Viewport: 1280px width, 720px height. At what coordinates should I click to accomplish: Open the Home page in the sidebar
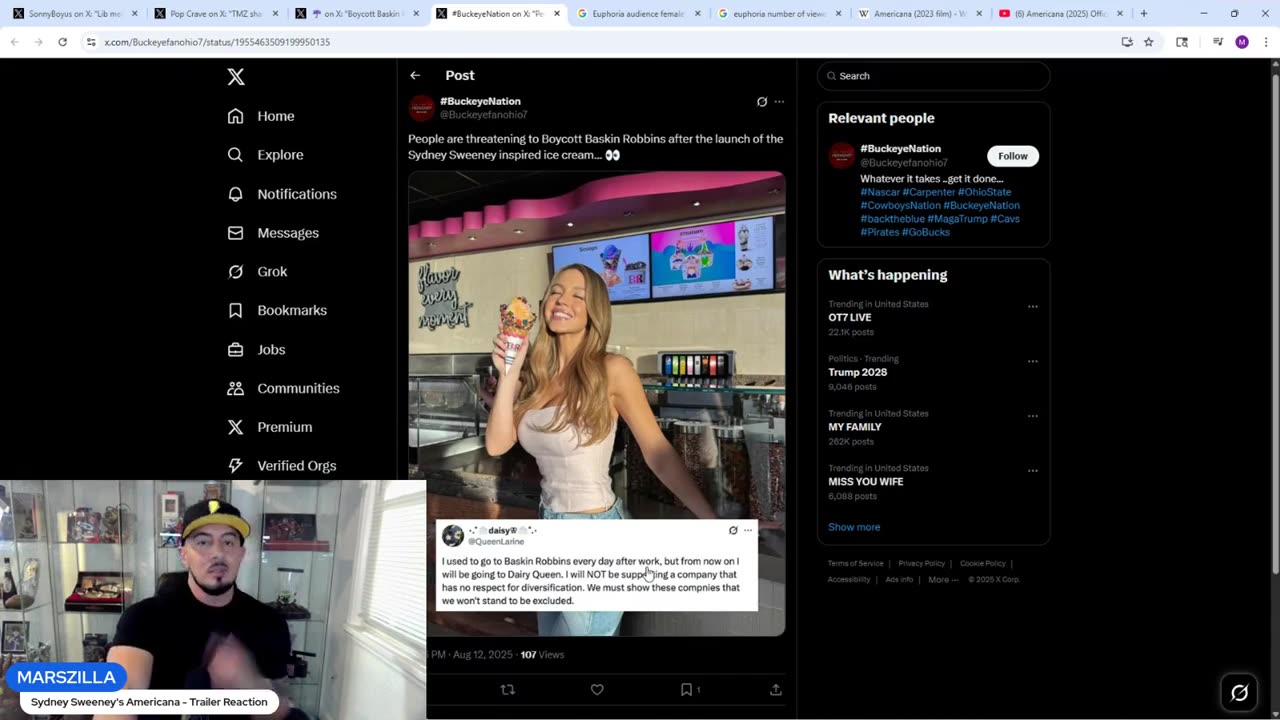click(x=261, y=116)
